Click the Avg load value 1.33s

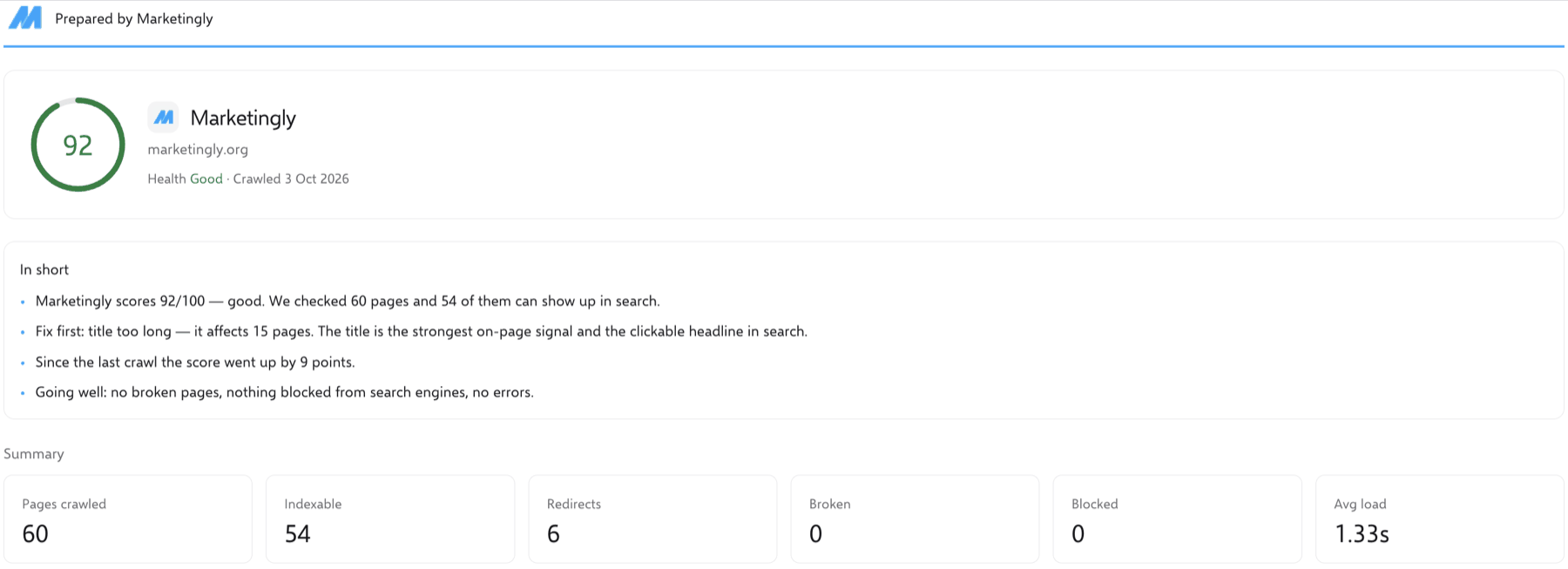[1362, 534]
